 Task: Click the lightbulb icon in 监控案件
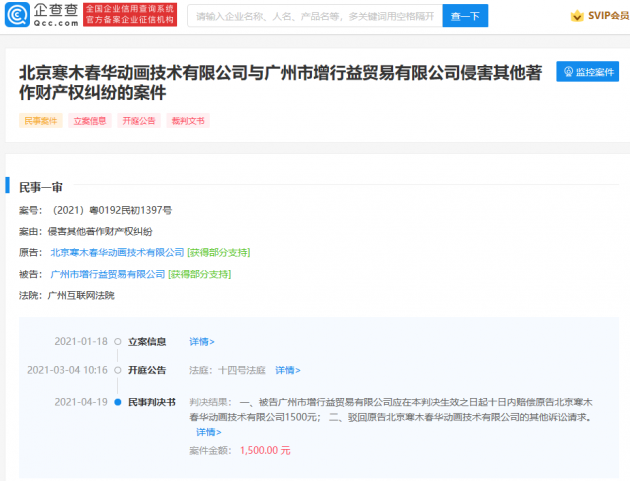tap(569, 73)
